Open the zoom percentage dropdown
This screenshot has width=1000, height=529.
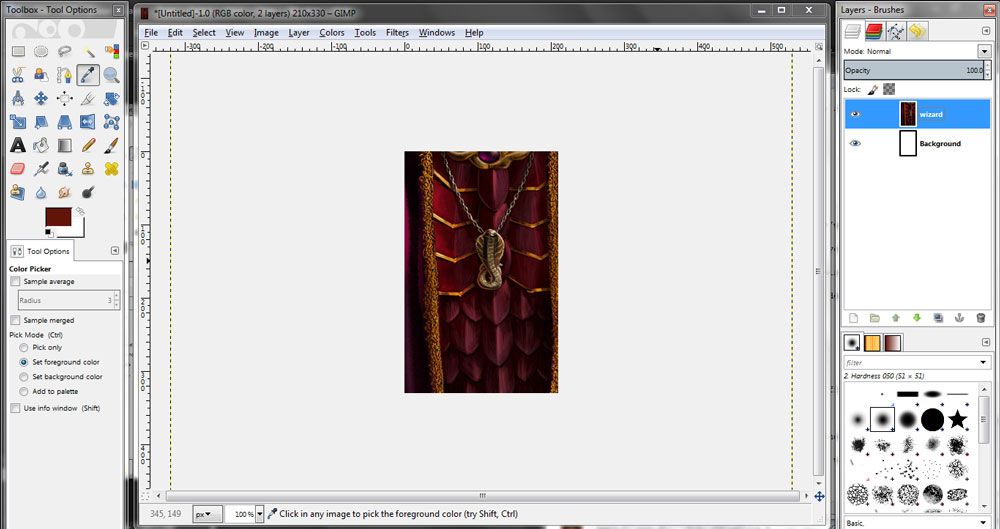pyautogui.click(x=260, y=514)
